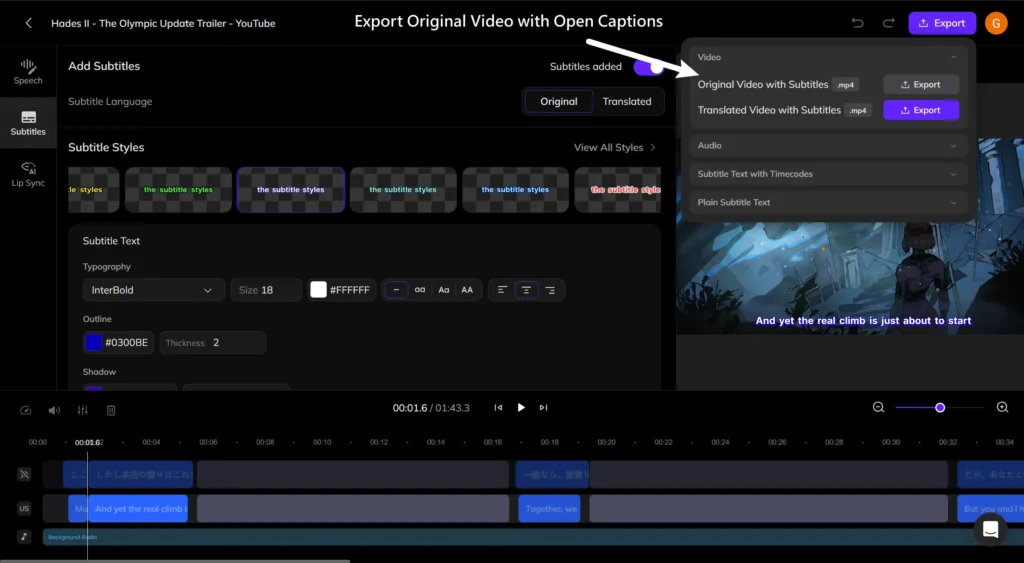
Task: Click the video preview subtitle text
Action: click(x=863, y=321)
